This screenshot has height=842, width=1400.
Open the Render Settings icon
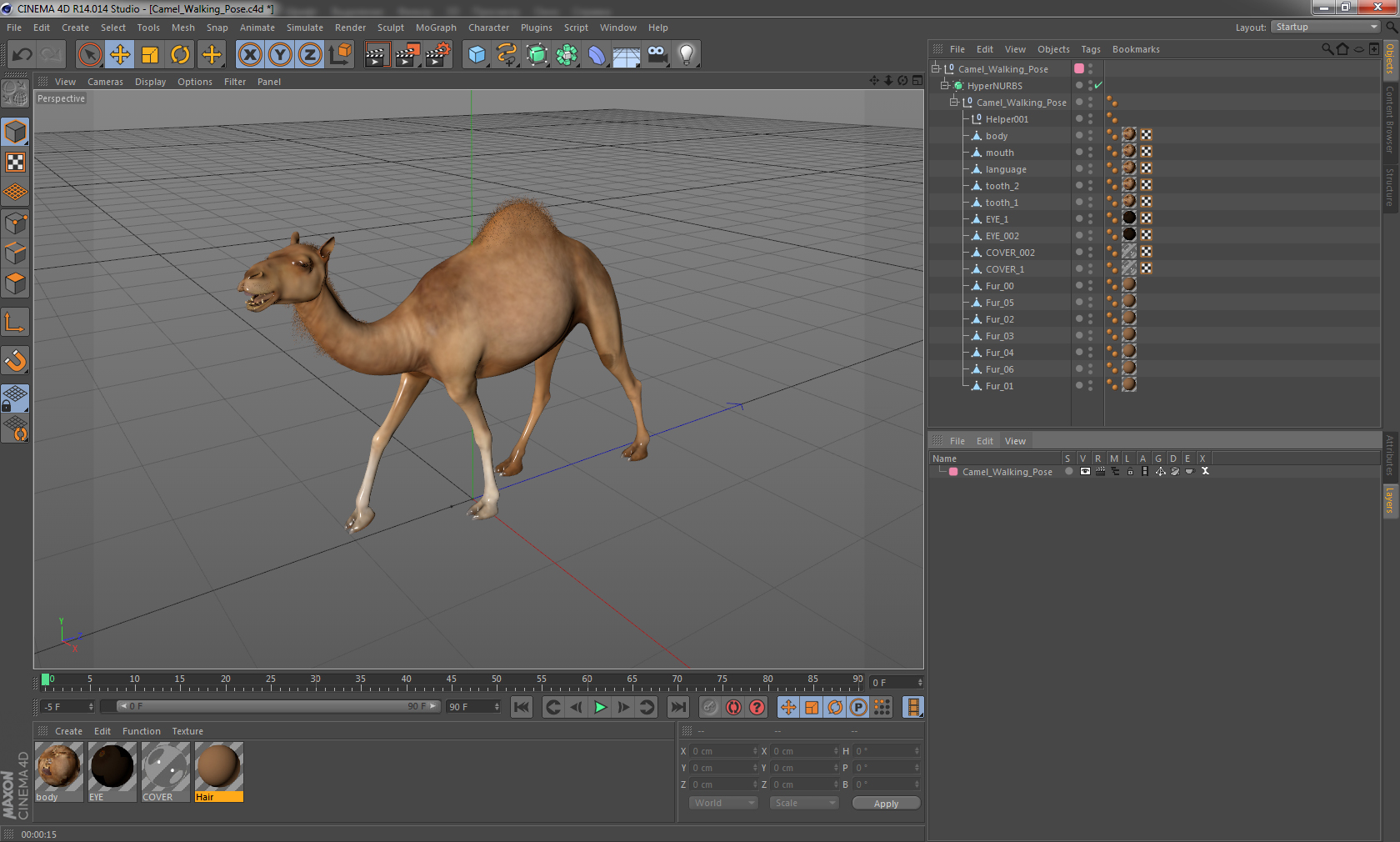(438, 55)
